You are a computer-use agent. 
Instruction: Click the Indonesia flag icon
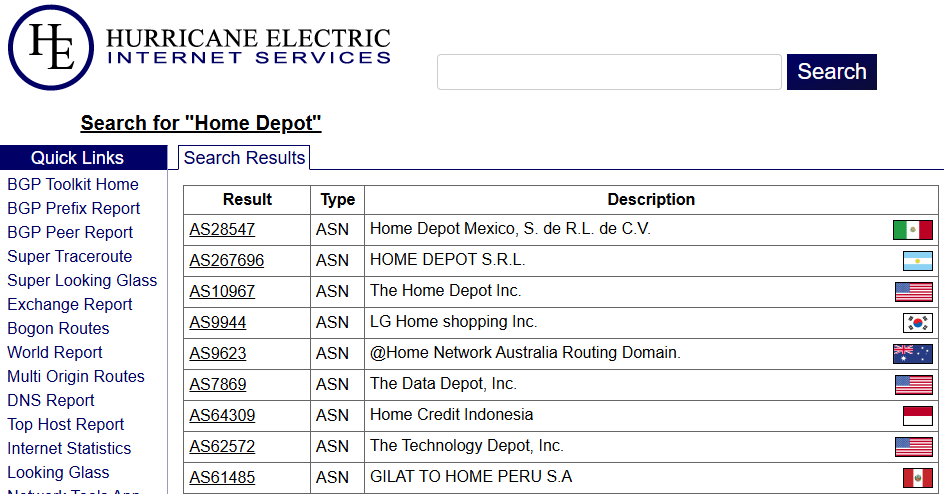[917, 416]
